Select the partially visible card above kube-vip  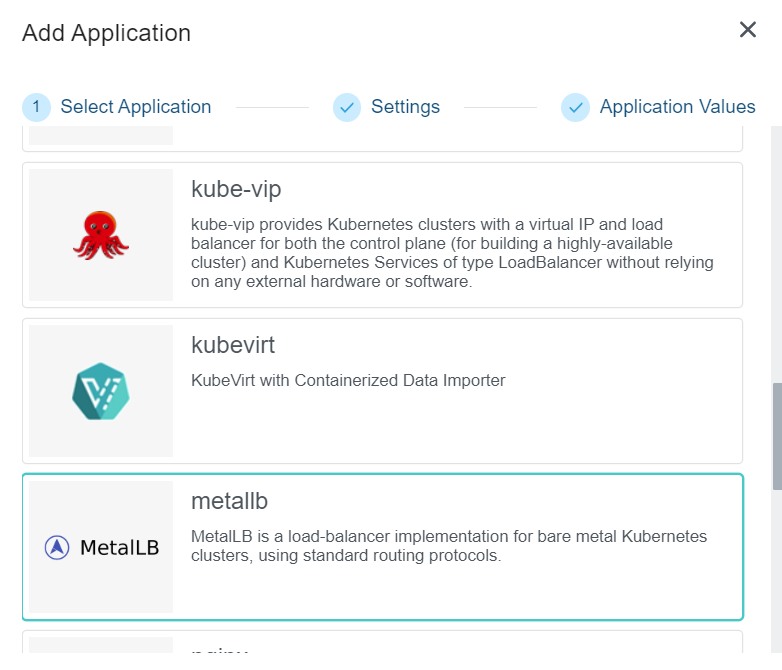pyautogui.click(x=382, y=139)
